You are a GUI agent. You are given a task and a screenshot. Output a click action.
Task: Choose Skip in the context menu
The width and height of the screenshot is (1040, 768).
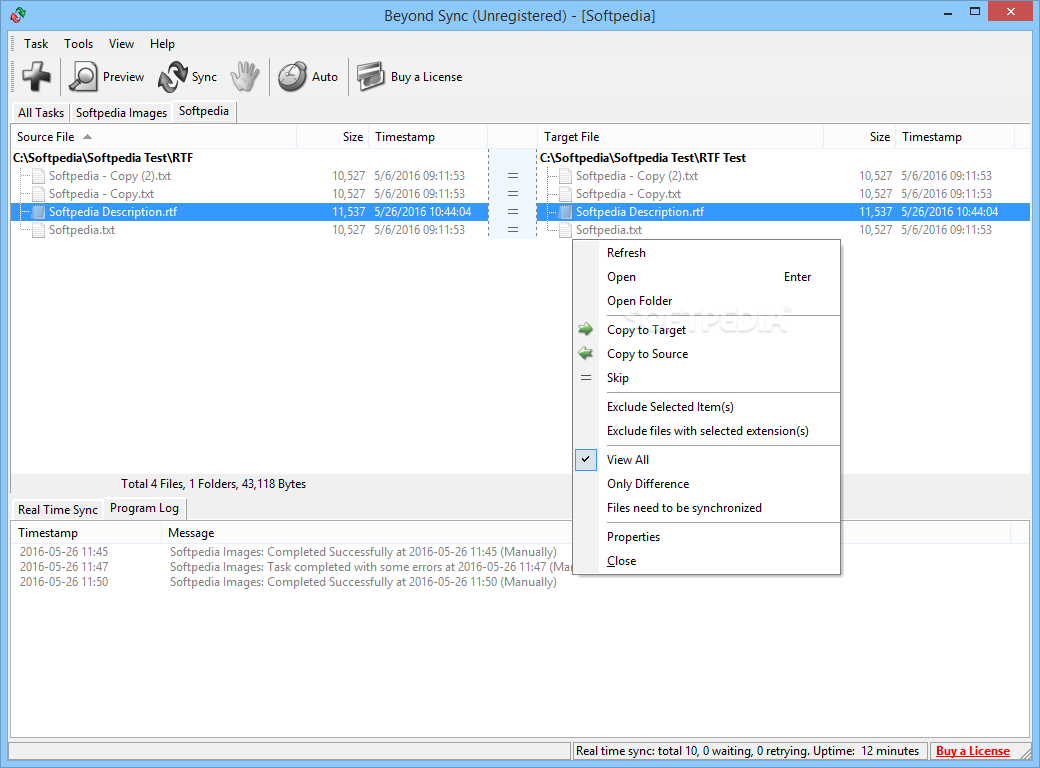click(x=707, y=377)
